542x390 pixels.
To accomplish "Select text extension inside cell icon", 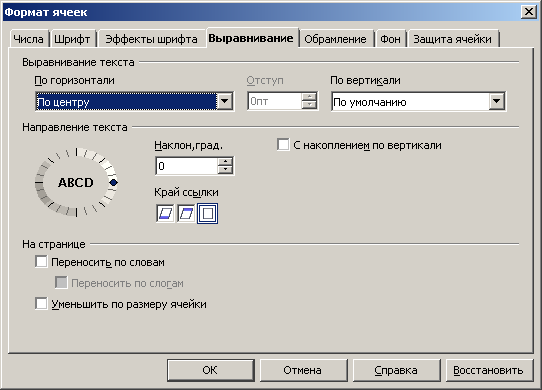I will 207,214.
